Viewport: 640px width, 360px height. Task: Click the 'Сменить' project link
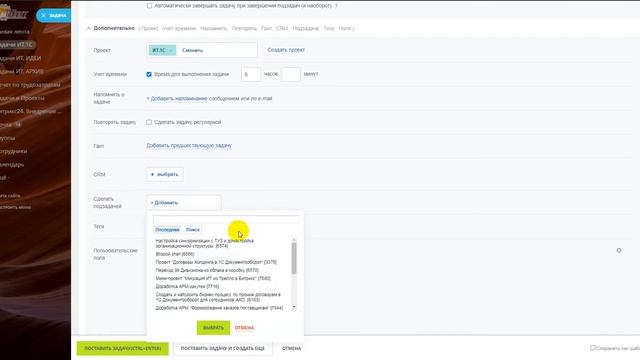point(192,50)
